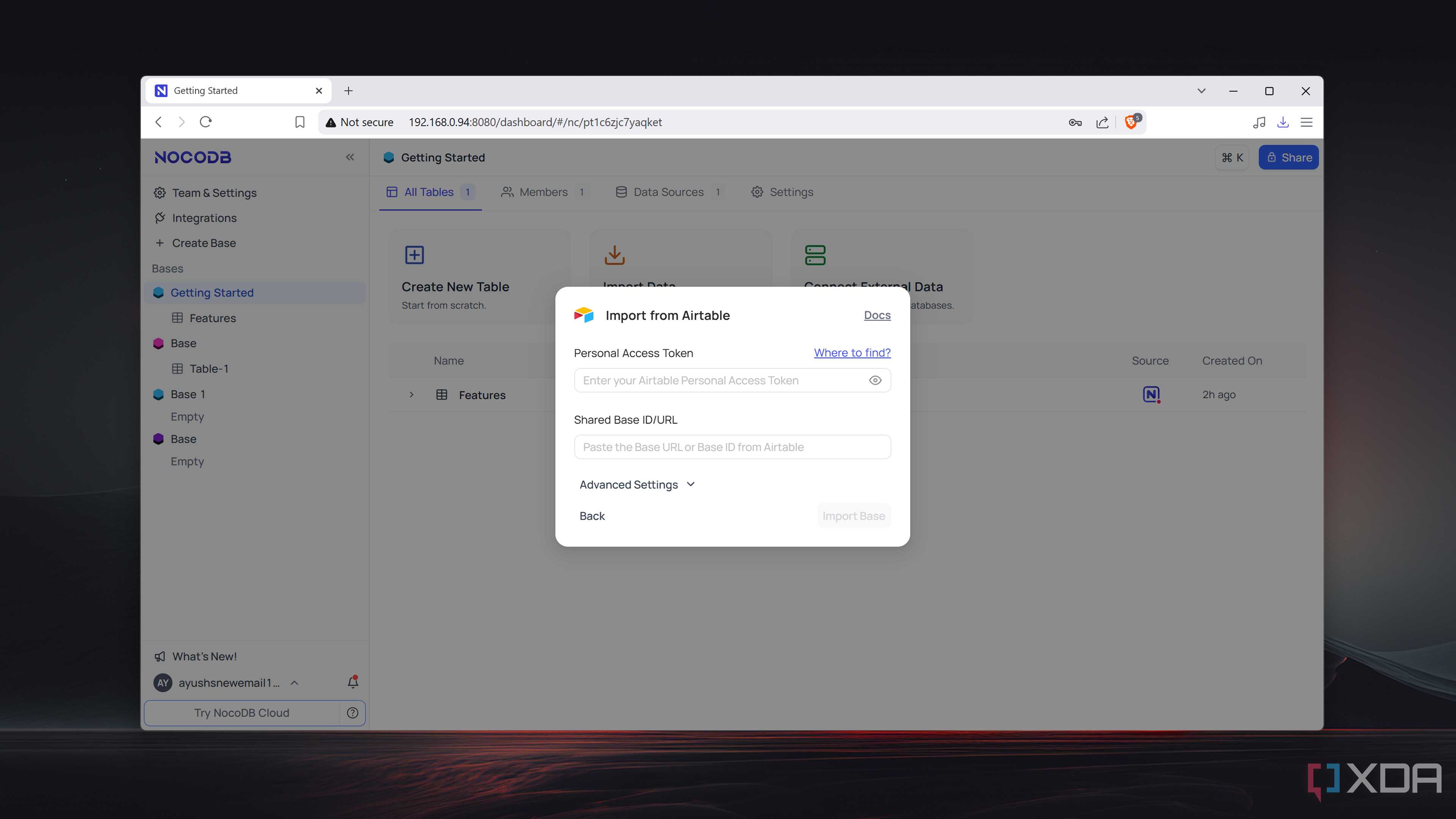Bookmark the page with the bookmark icon
1456x819 pixels.
[300, 122]
